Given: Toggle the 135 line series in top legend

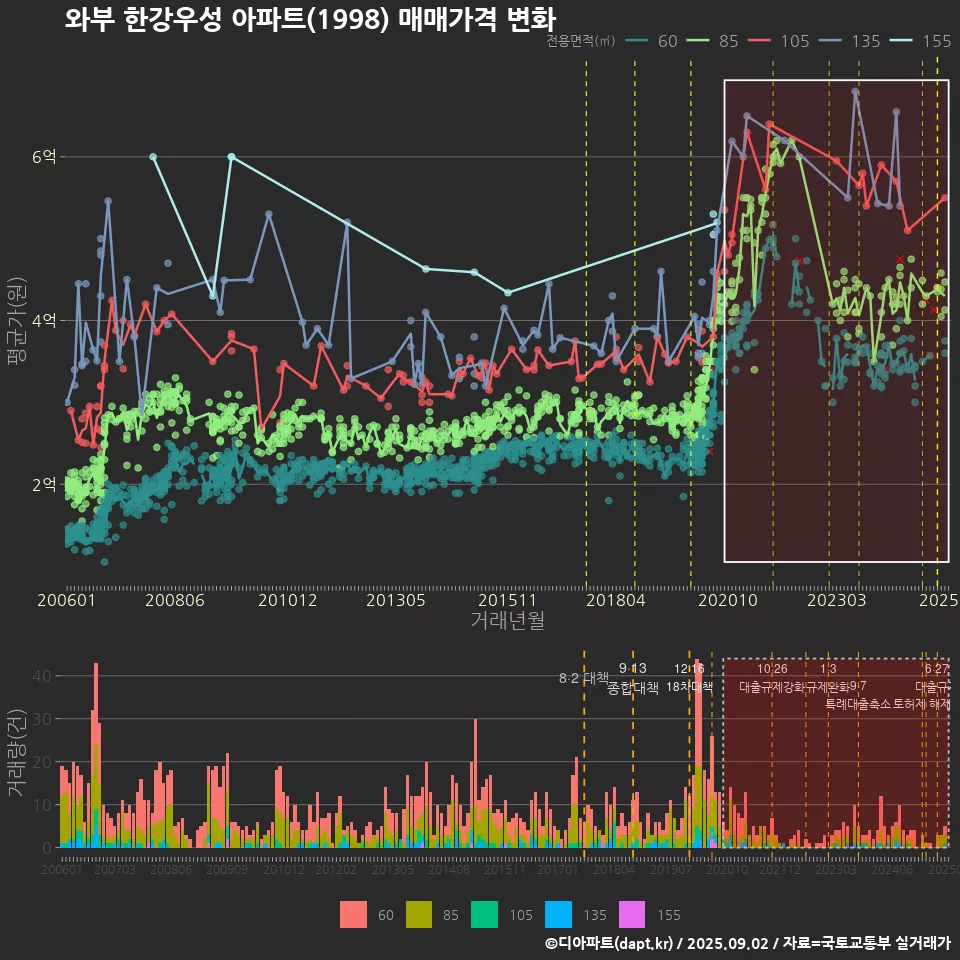Looking at the screenshot, I should [849, 41].
